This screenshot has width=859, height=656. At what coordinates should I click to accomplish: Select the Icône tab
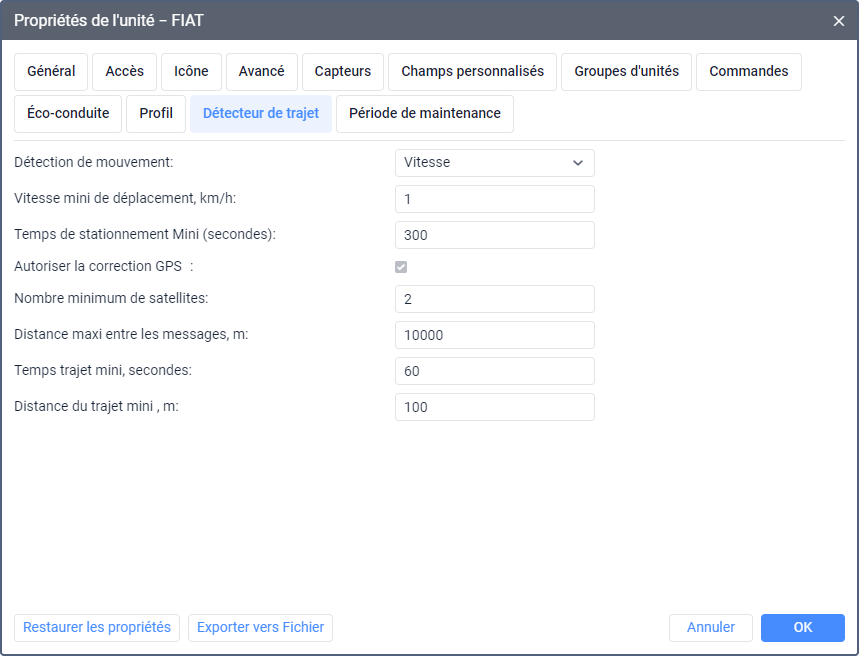tap(191, 72)
